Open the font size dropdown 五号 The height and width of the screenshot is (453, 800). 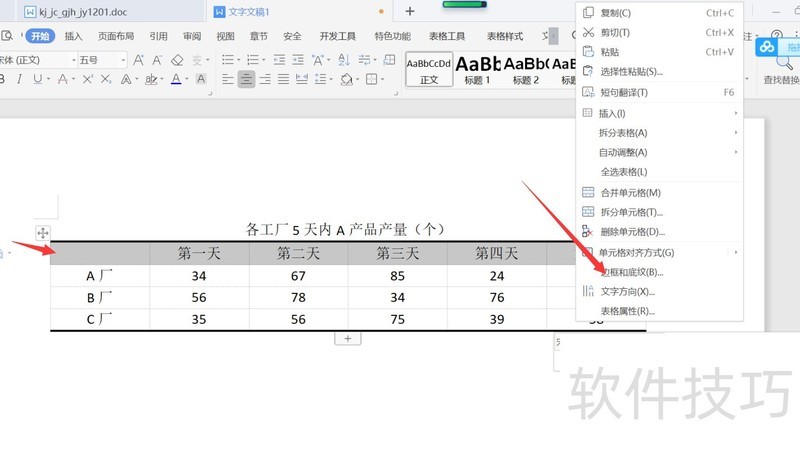tap(123, 60)
